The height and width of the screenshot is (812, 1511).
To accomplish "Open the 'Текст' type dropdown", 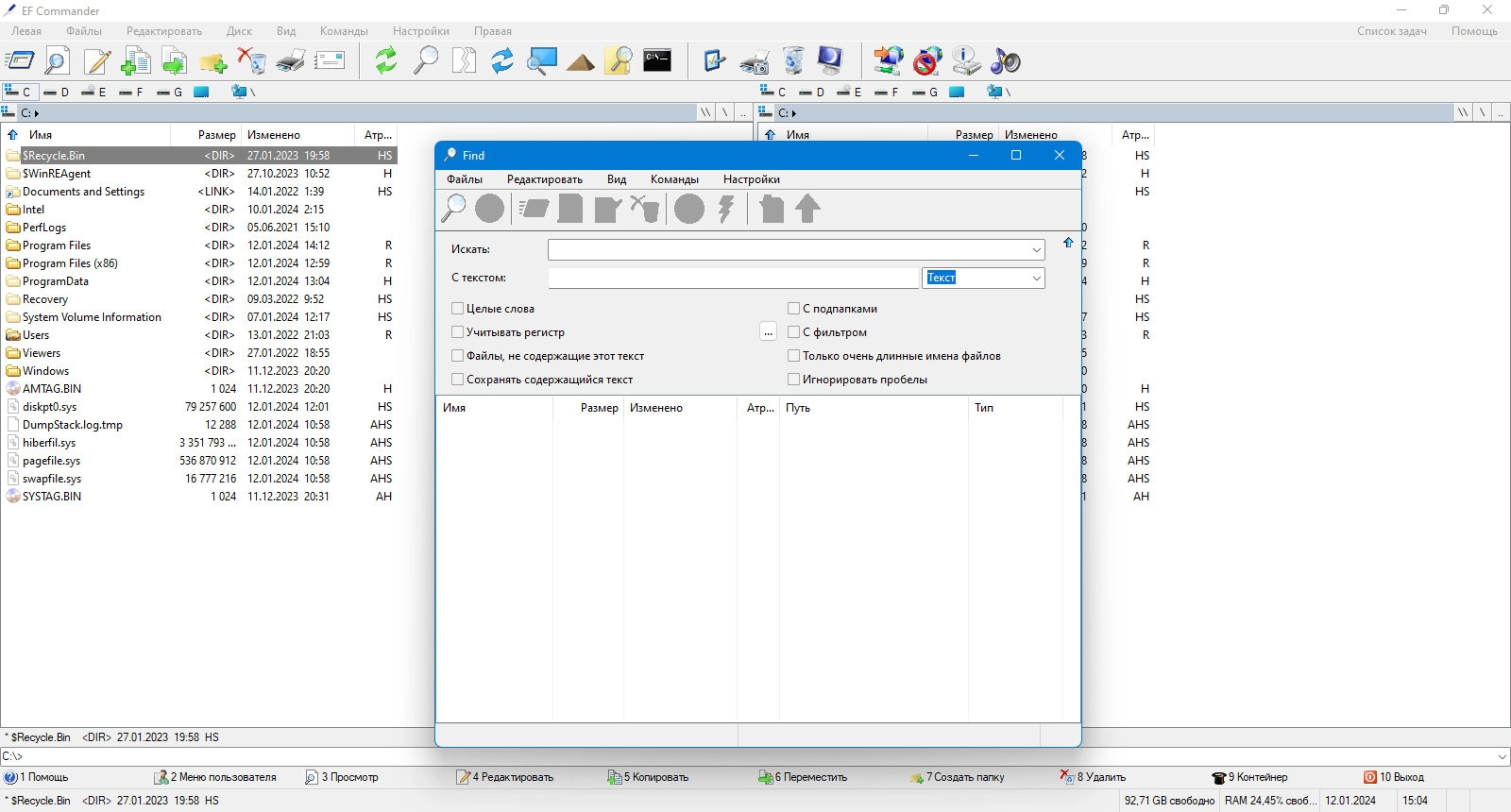I will (1036, 278).
